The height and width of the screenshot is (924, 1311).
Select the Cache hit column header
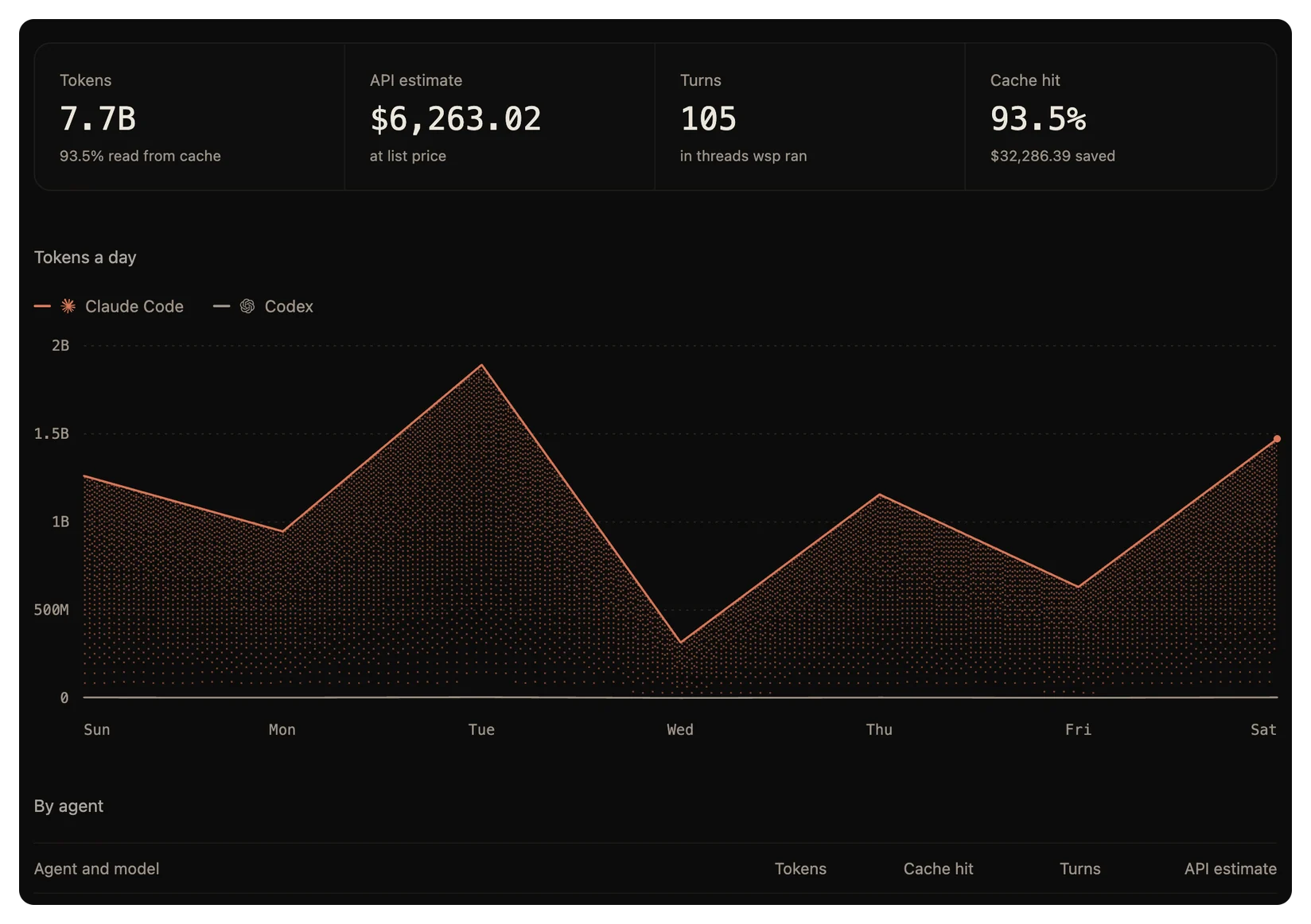pos(938,868)
